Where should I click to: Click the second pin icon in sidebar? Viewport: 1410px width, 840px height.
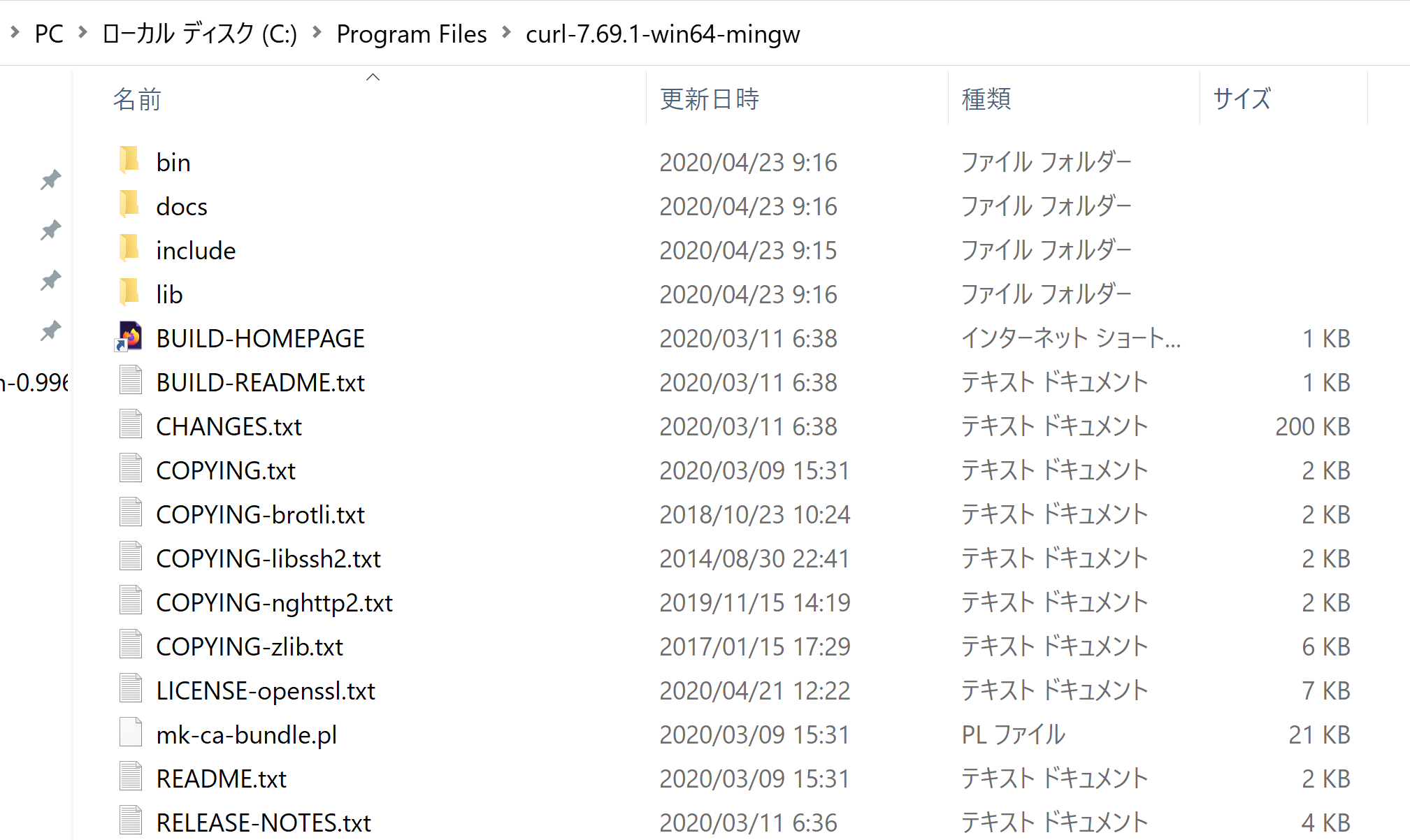[50, 230]
